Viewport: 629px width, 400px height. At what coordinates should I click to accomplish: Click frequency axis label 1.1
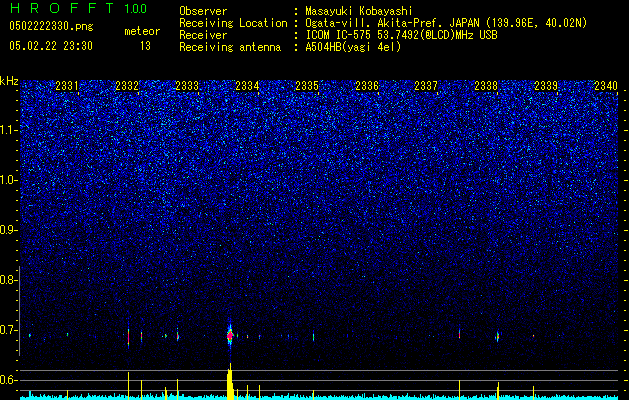9,130
